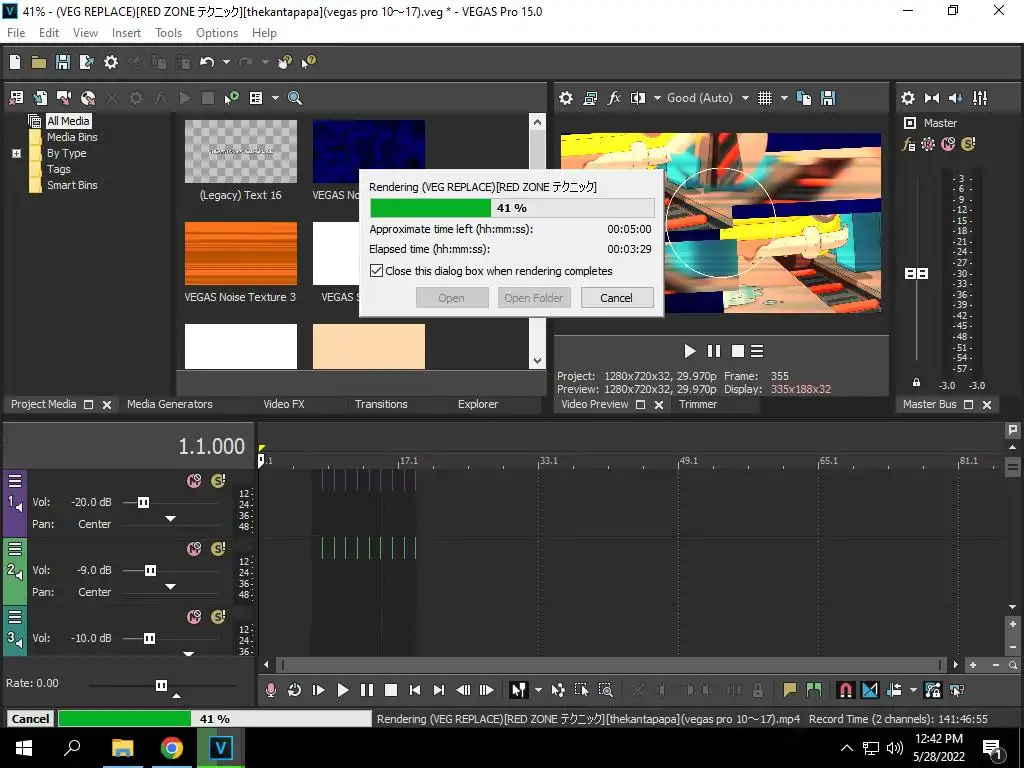This screenshot has width=1024, height=768.
Task: Open Project Media Views dropdown arrow
Action: click(x=275, y=98)
